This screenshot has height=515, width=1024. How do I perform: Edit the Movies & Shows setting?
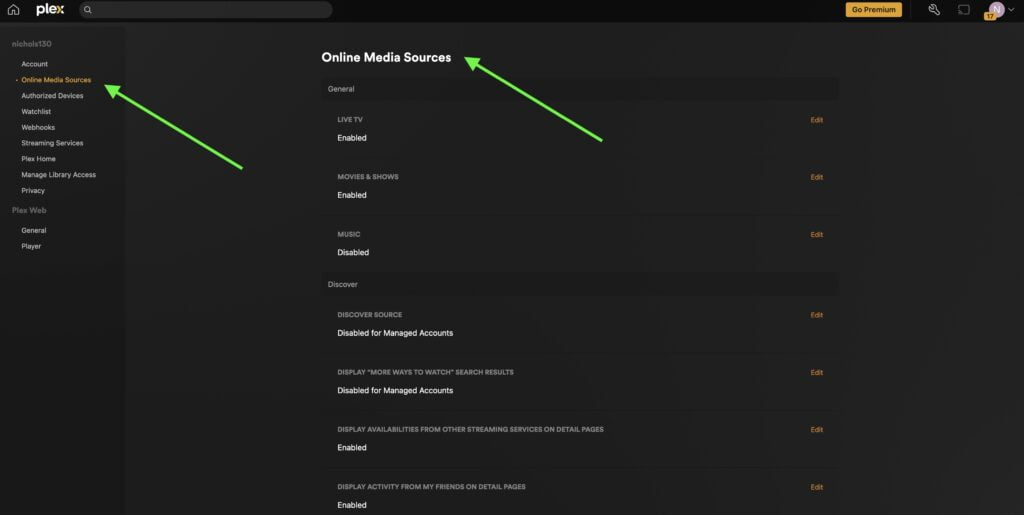[x=816, y=177]
